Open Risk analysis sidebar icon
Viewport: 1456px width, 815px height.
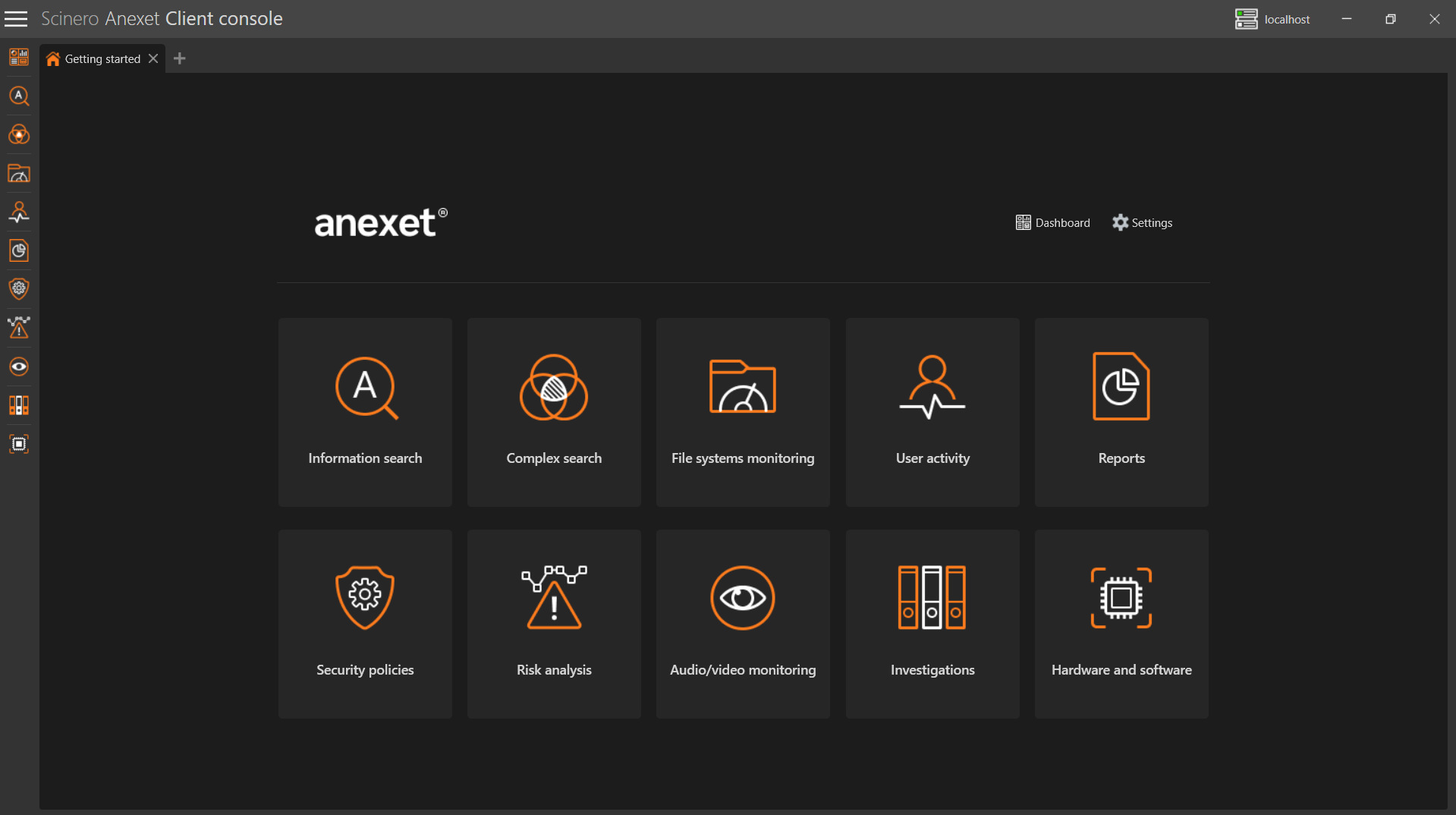point(19,327)
